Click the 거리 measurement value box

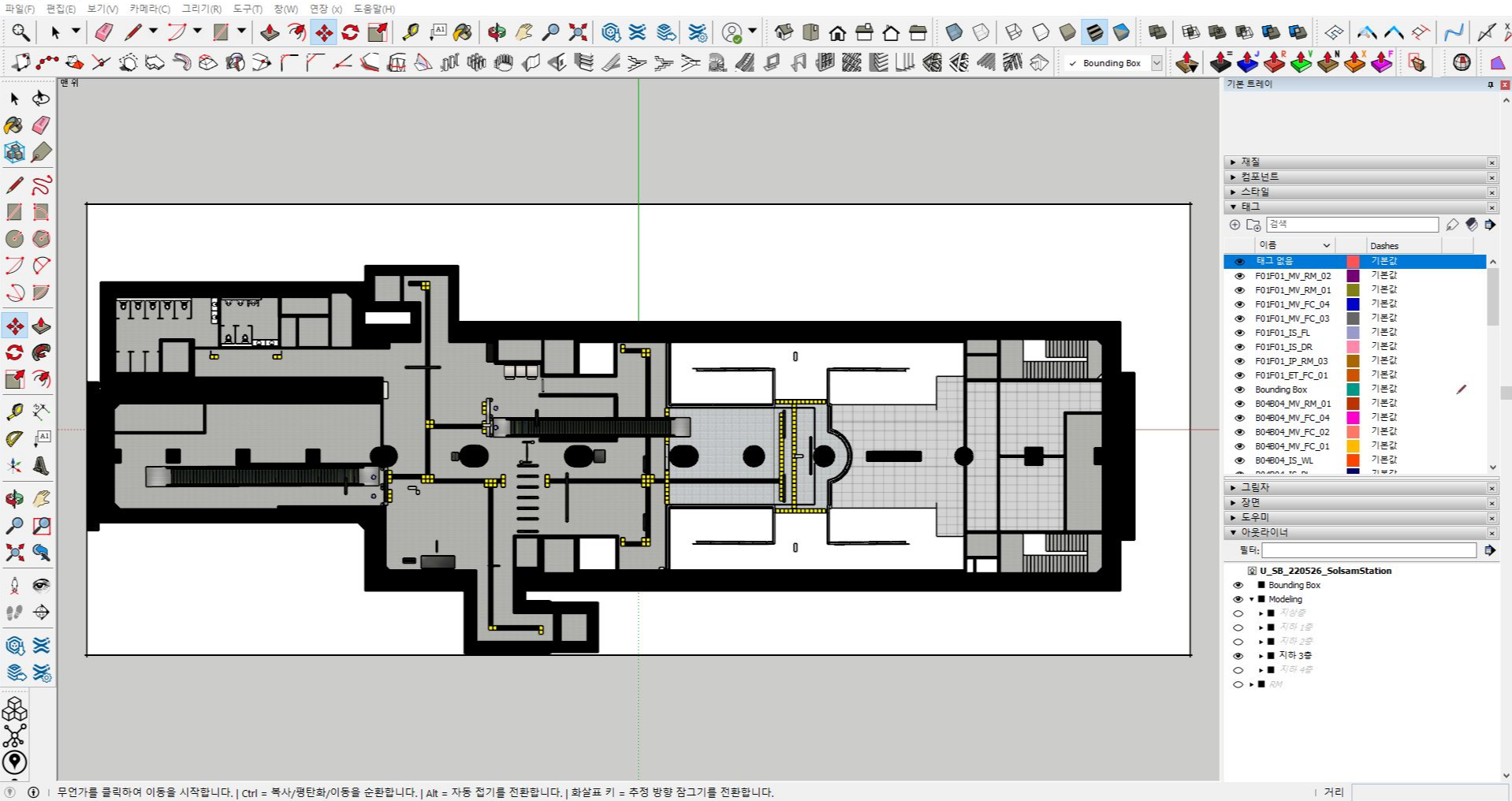pos(1429,792)
